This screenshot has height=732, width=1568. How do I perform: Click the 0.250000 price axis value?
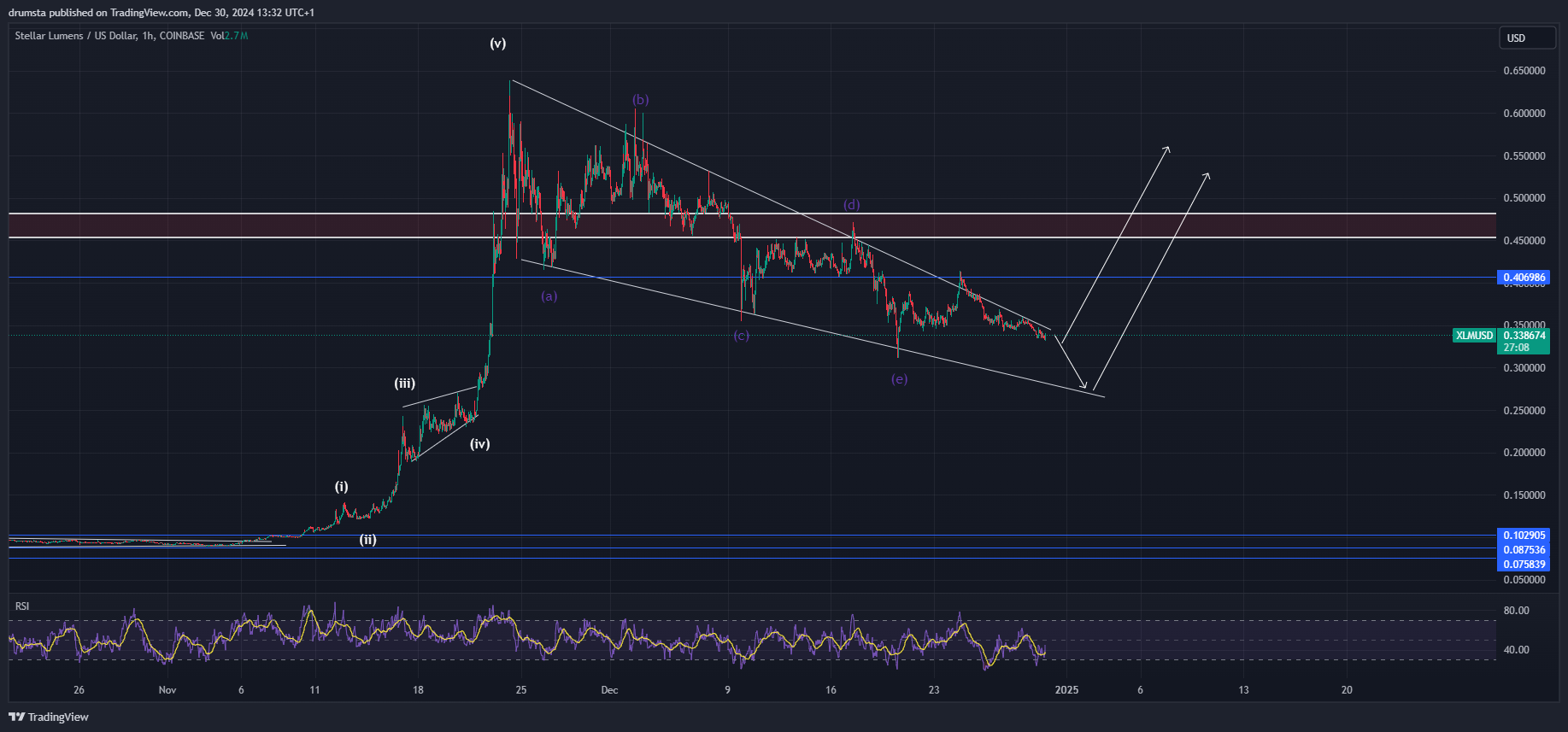tap(1524, 411)
